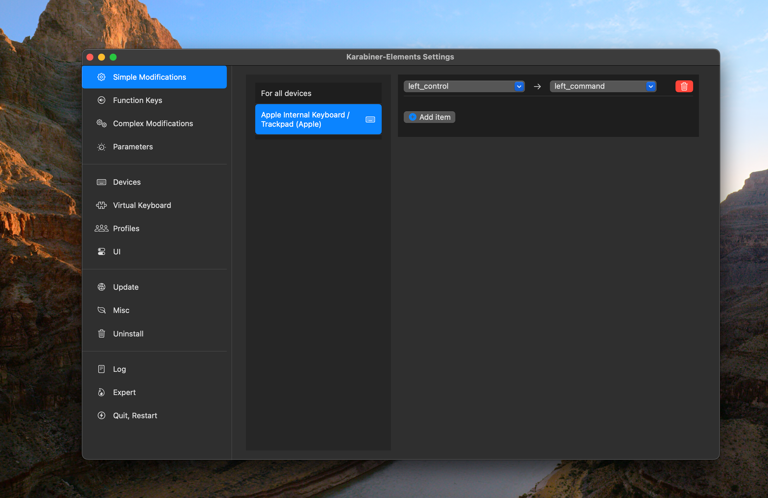Select For all devices in device list

[x=317, y=93]
